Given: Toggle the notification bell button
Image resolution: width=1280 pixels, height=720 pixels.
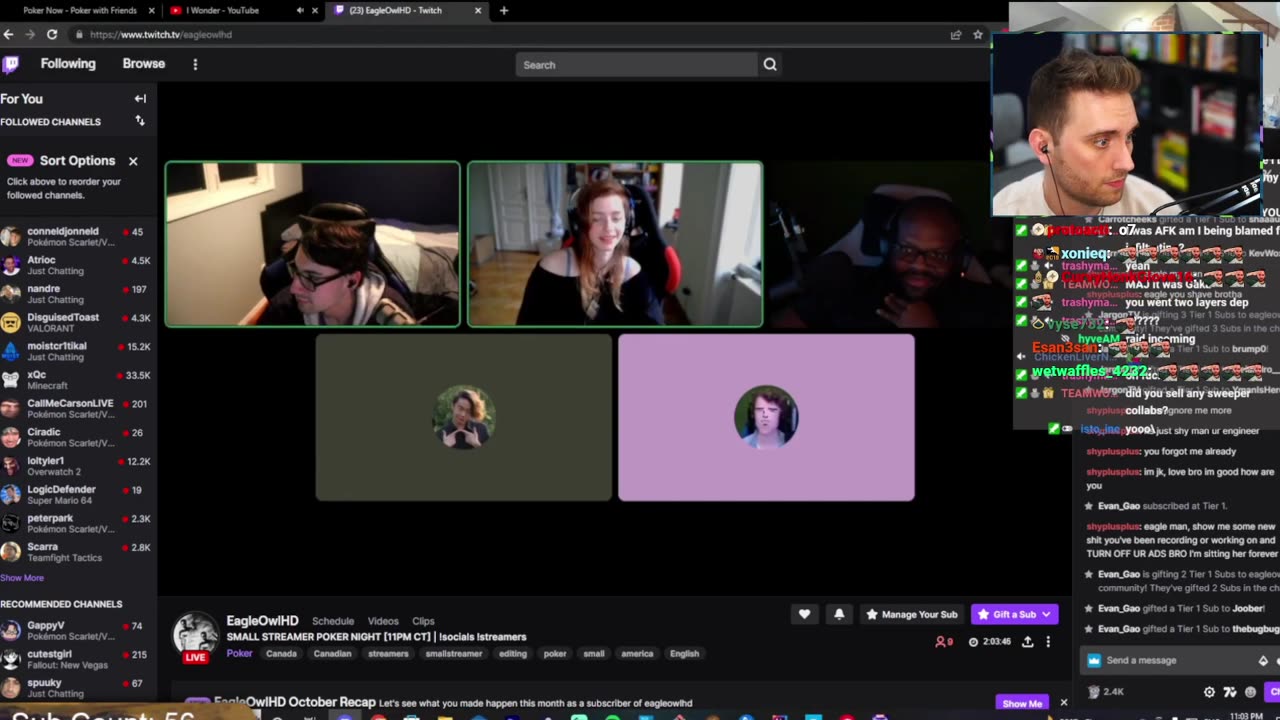Looking at the screenshot, I should [x=839, y=614].
